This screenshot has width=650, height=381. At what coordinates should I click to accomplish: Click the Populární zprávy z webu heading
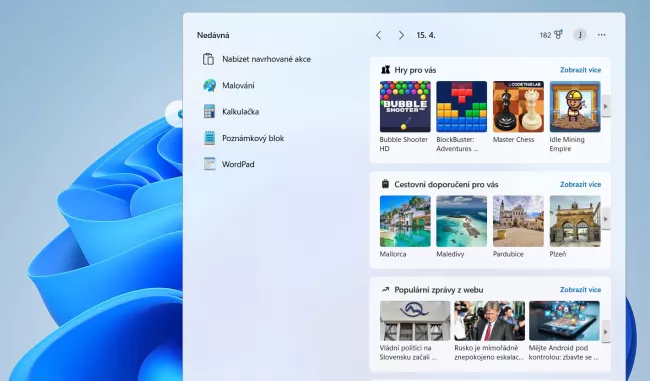click(x=439, y=290)
